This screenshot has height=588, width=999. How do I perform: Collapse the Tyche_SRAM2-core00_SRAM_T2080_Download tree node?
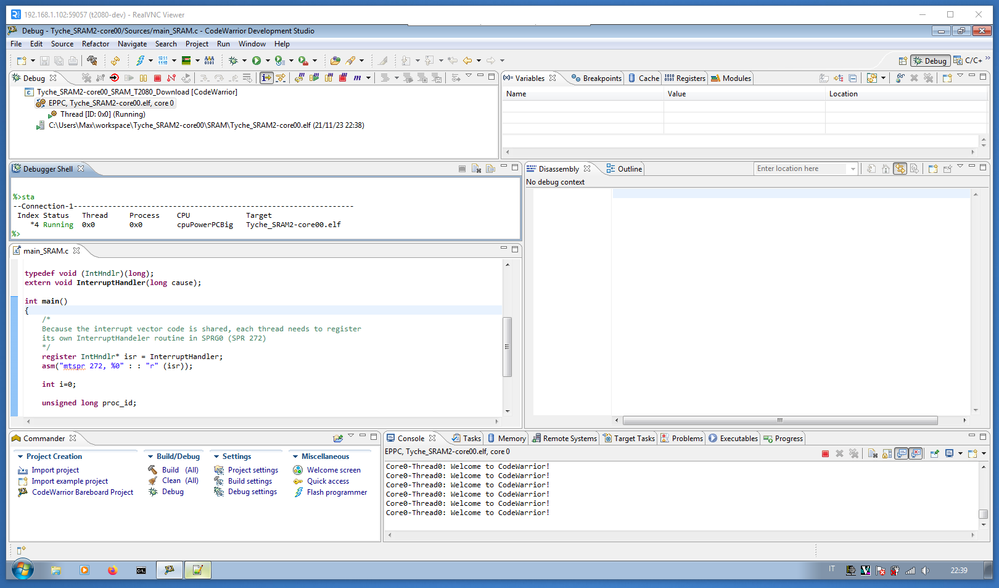[20, 95]
